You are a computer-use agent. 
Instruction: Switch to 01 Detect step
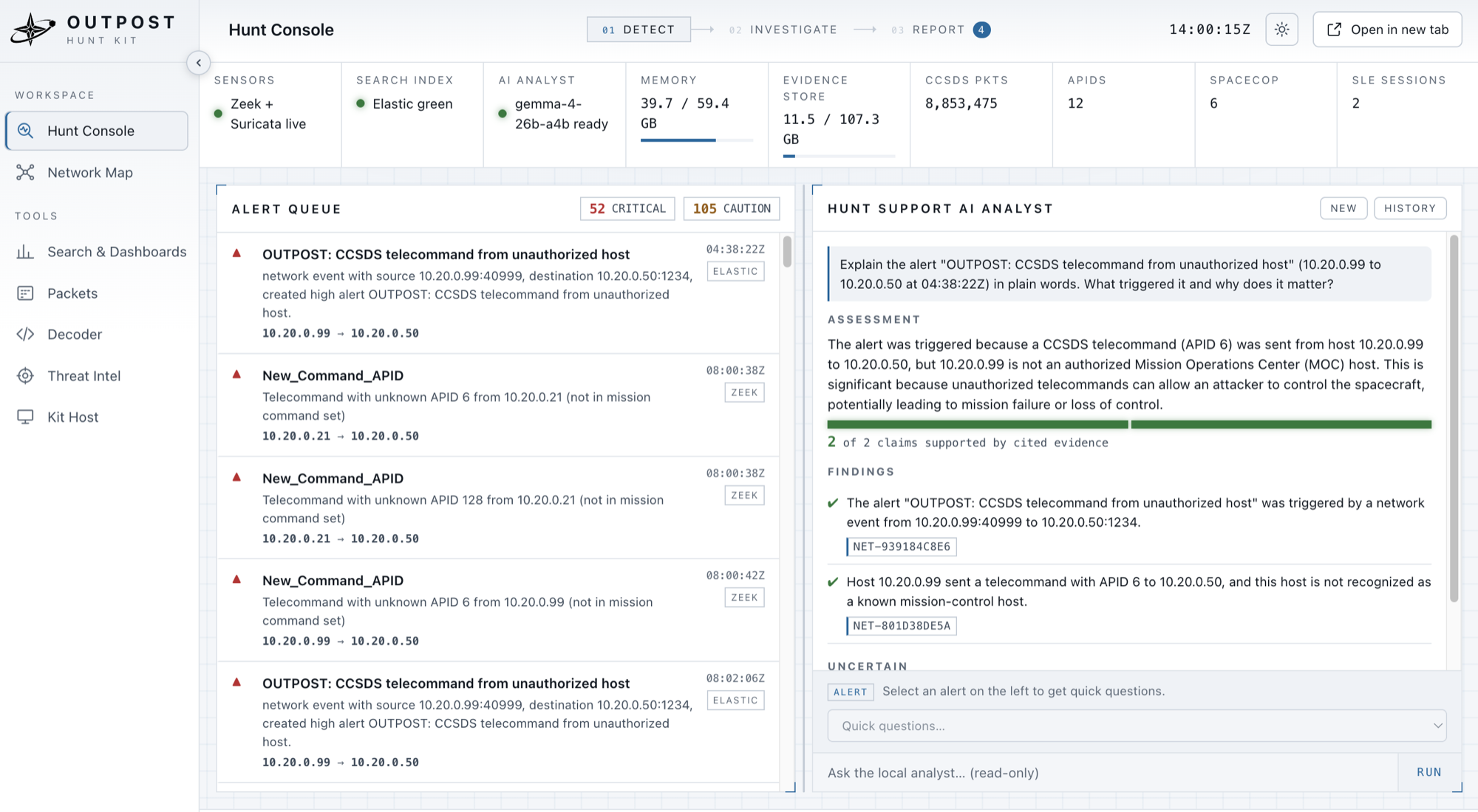click(x=638, y=30)
